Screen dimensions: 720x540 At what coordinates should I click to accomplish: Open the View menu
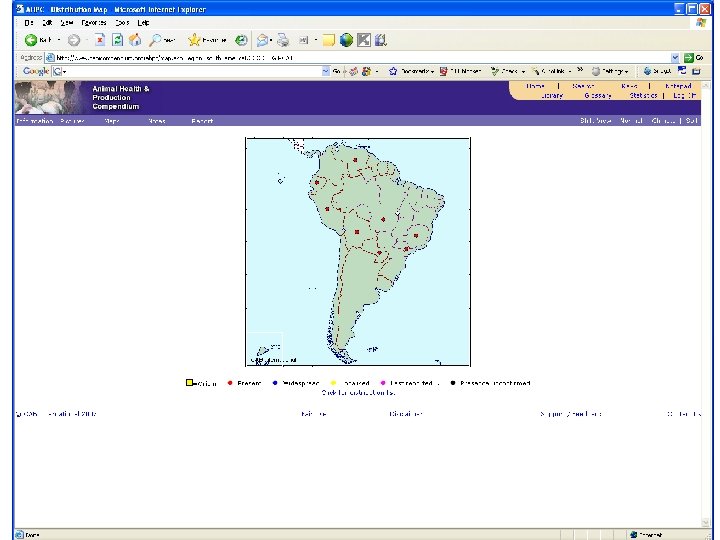(67, 22)
